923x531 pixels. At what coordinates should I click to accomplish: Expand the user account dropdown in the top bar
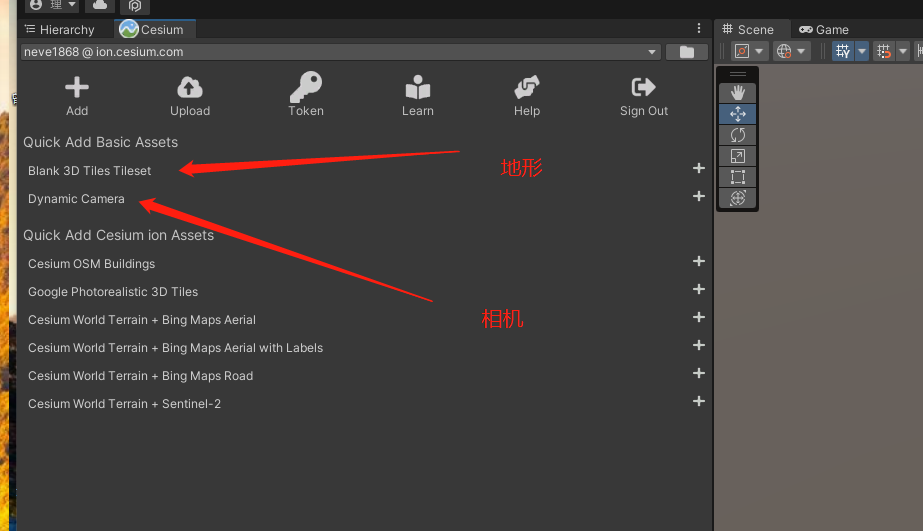(72, 5)
